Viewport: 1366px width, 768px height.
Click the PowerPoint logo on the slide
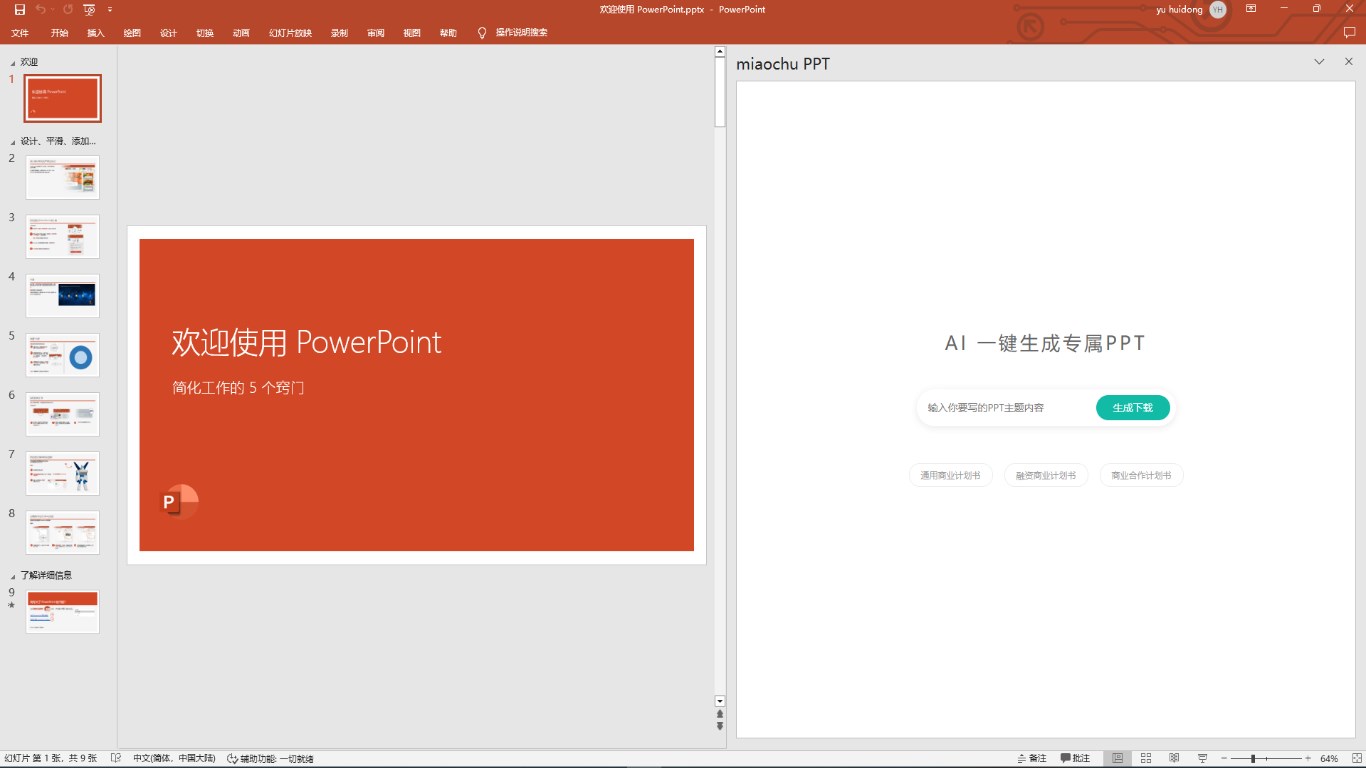pos(180,502)
